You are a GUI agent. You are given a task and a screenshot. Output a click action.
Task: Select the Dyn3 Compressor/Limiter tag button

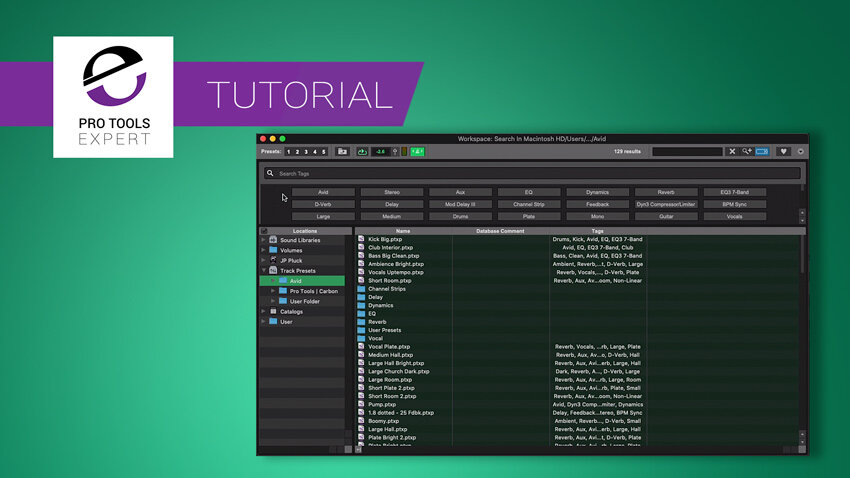tap(666, 204)
